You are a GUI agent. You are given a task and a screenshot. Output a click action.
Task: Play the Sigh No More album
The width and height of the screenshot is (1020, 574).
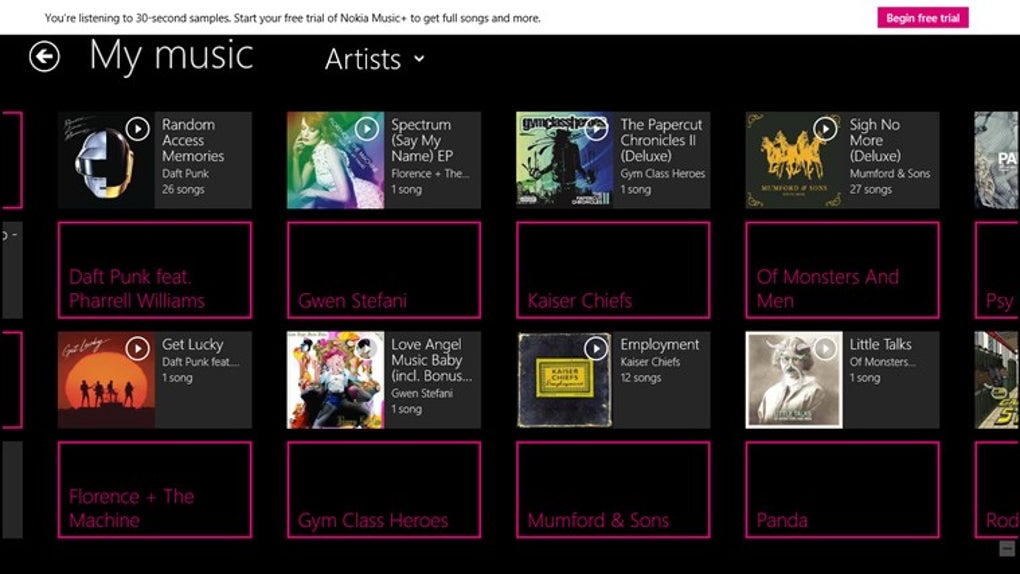click(825, 128)
